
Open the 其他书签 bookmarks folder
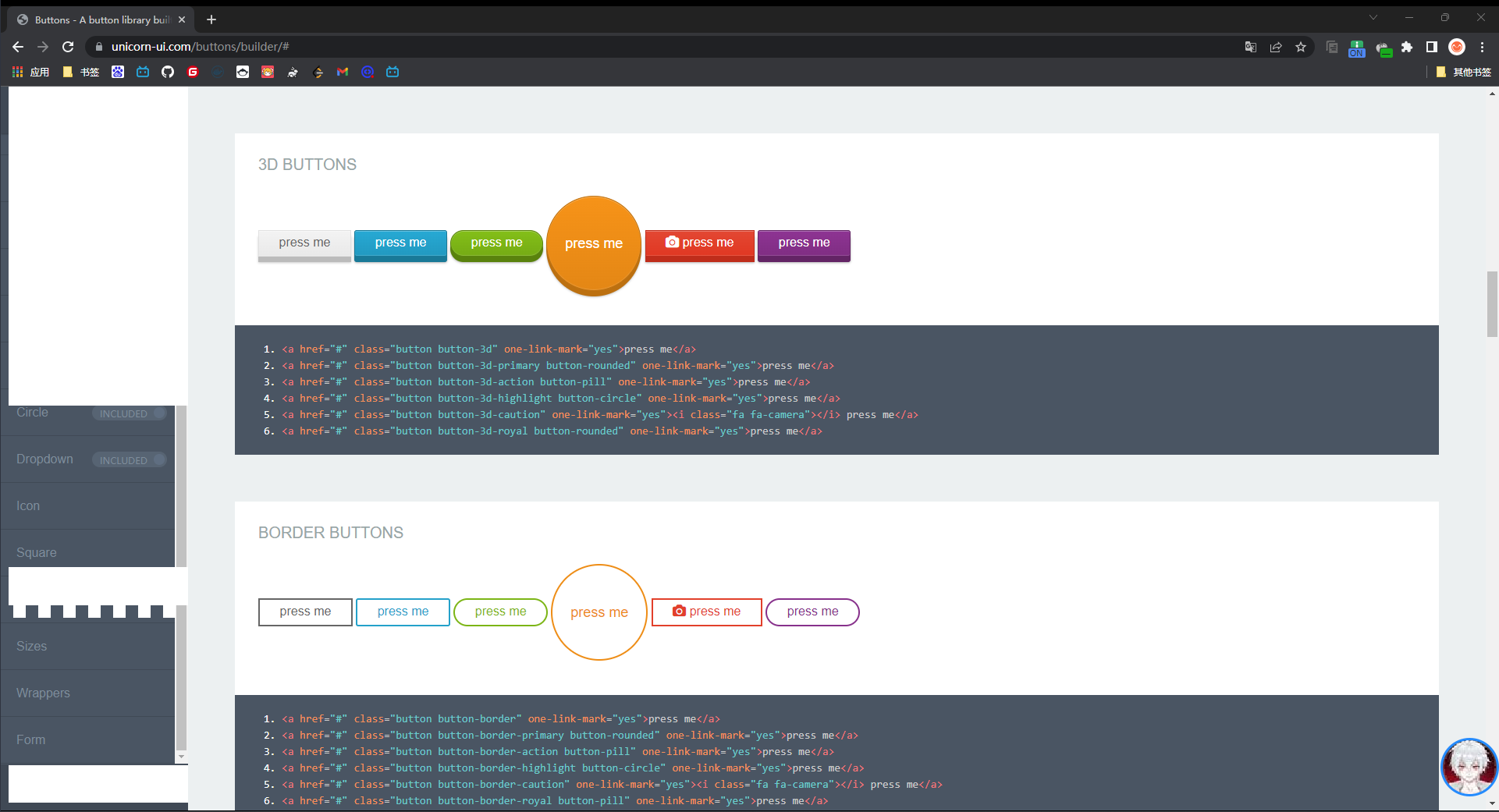[1464, 72]
